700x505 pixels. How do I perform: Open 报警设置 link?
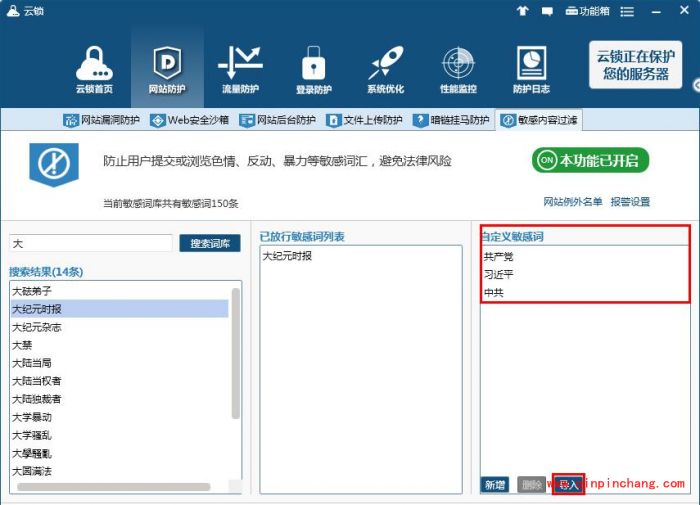(630, 202)
